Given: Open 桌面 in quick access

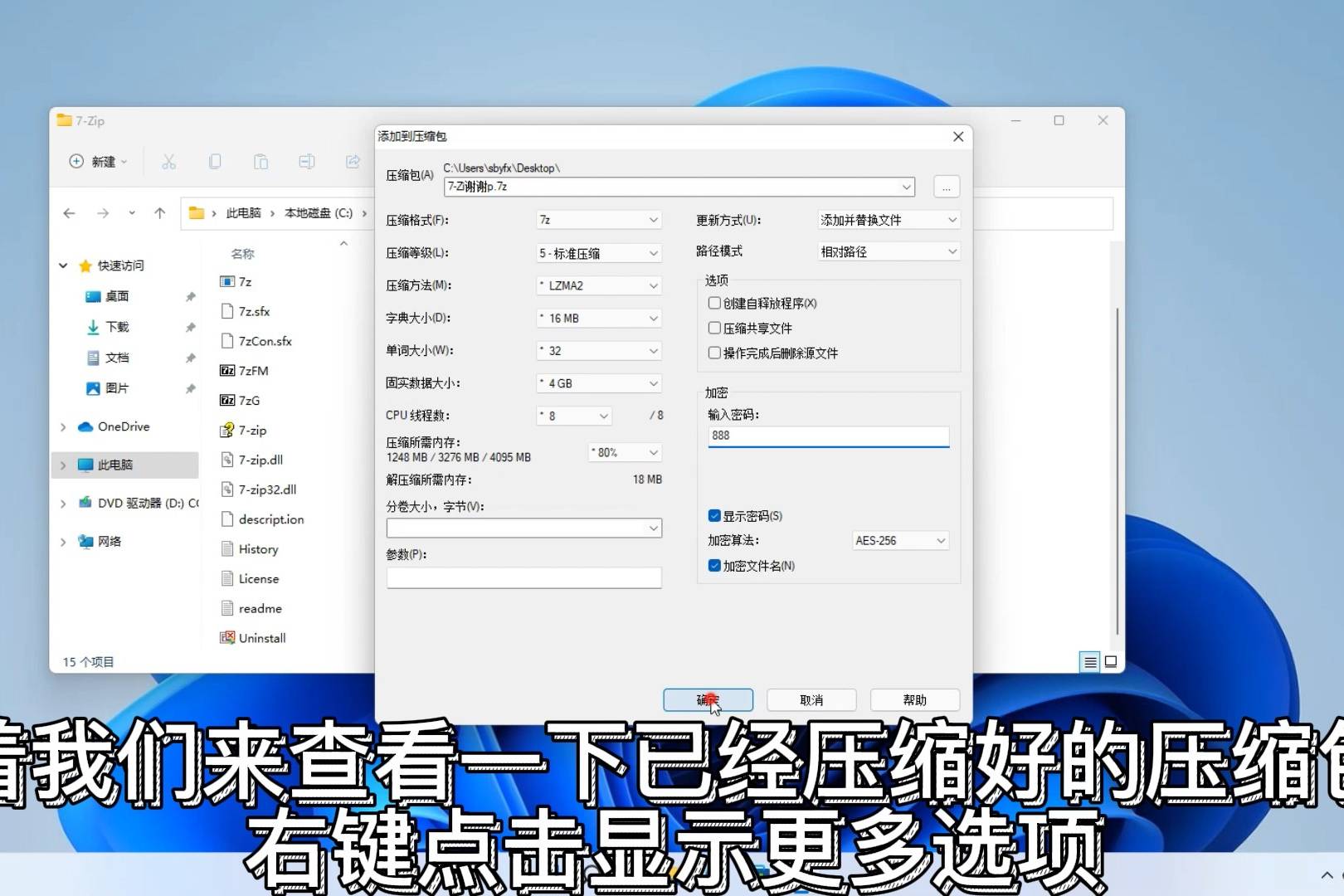Looking at the screenshot, I should [x=108, y=296].
